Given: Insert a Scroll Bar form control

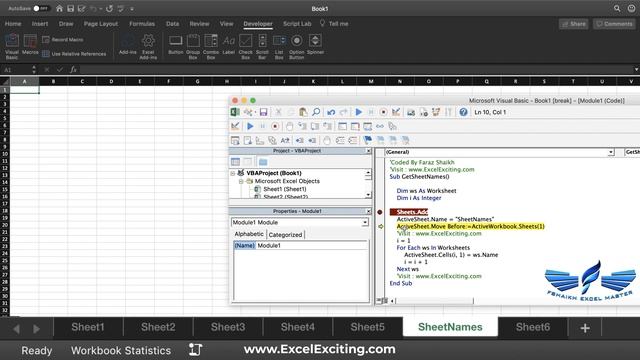Looking at the screenshot, I should point(262,47).
